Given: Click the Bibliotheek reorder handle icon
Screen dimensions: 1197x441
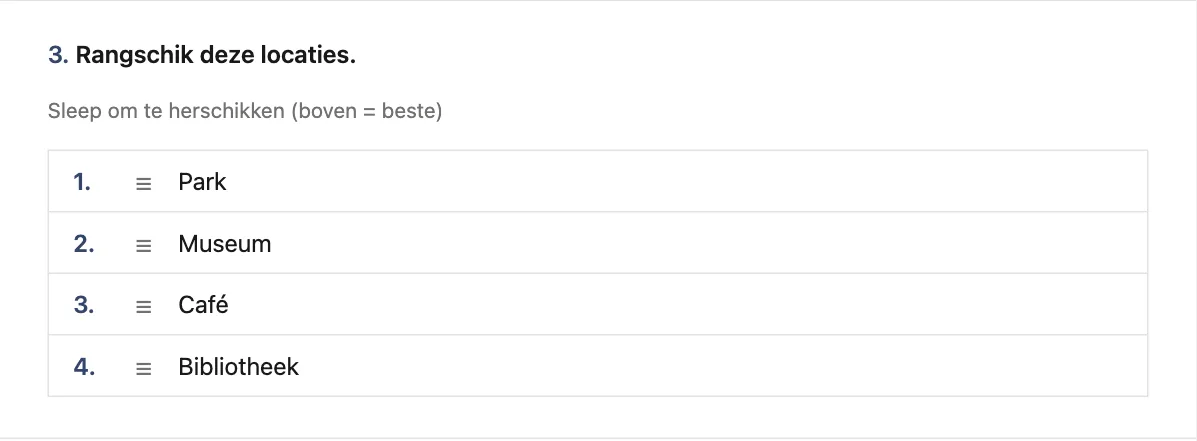Looking at the screenshot, I should tap(144, 369).
